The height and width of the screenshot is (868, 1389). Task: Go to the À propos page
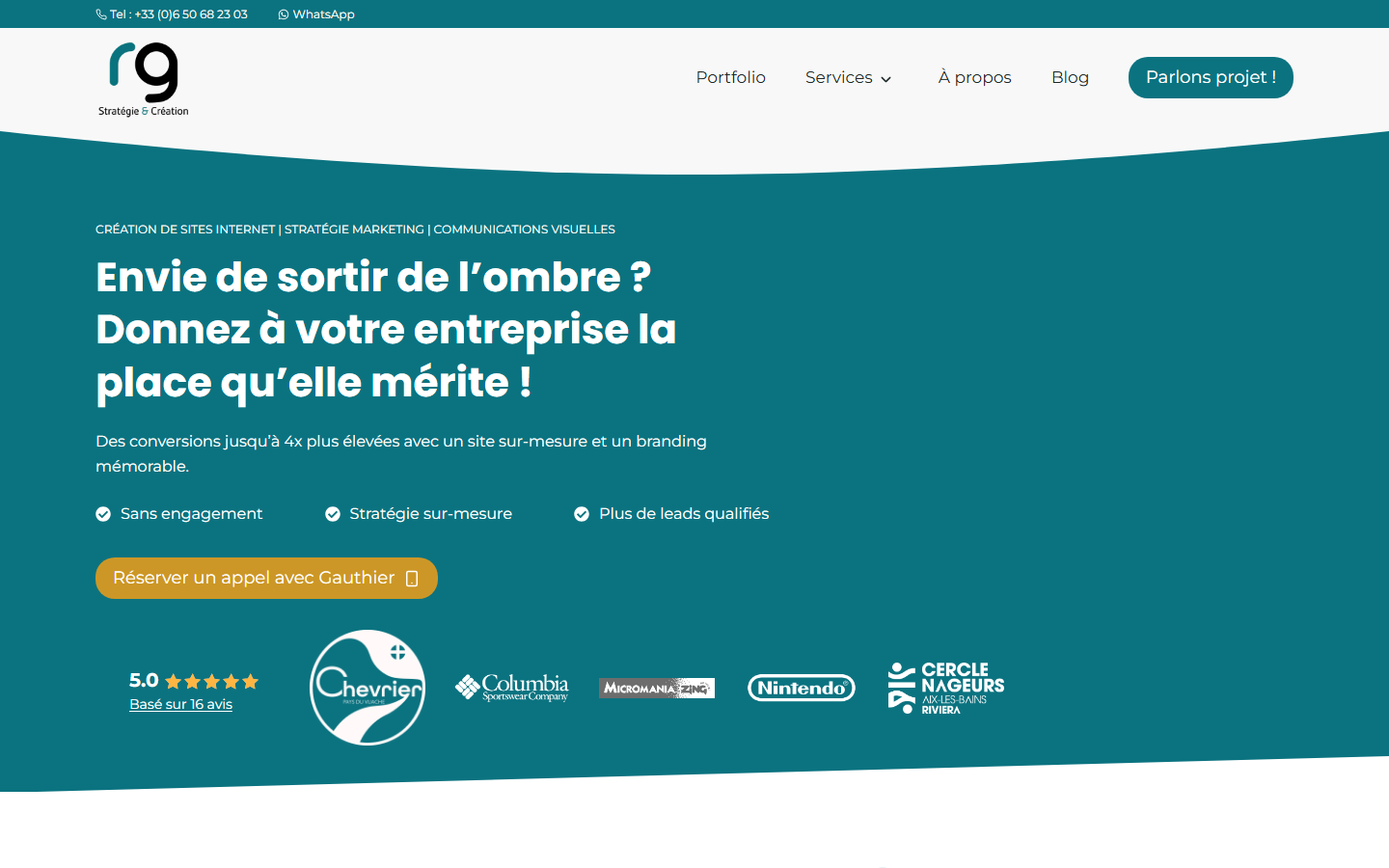pos(975,77)
